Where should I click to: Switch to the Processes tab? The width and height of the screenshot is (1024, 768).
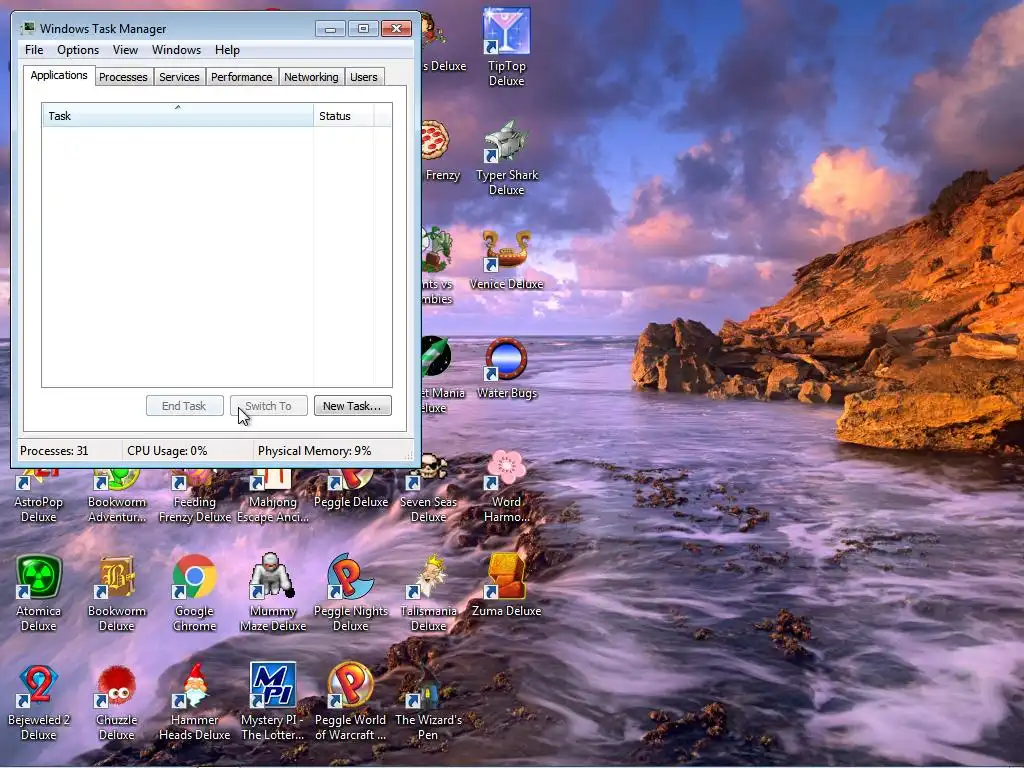click(123, 77)
